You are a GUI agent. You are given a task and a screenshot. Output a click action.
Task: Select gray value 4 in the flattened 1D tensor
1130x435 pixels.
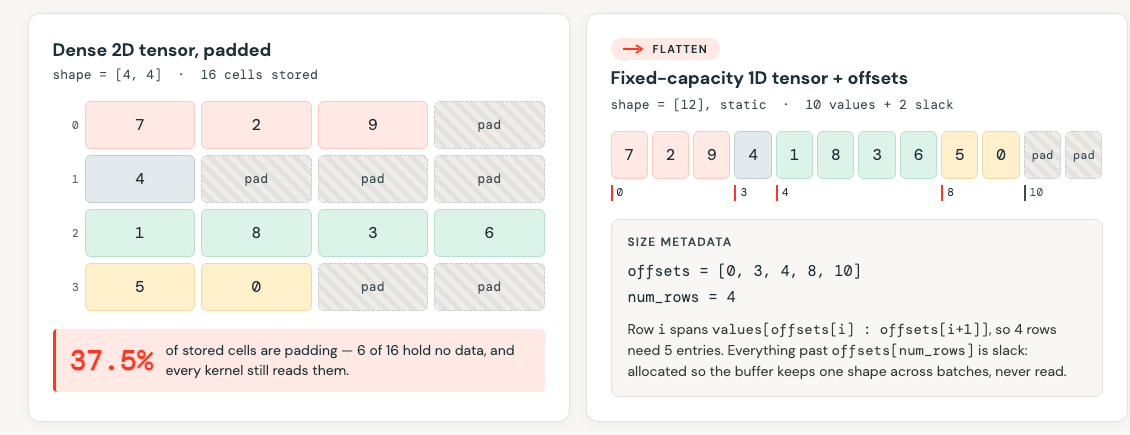pos(753,155)
